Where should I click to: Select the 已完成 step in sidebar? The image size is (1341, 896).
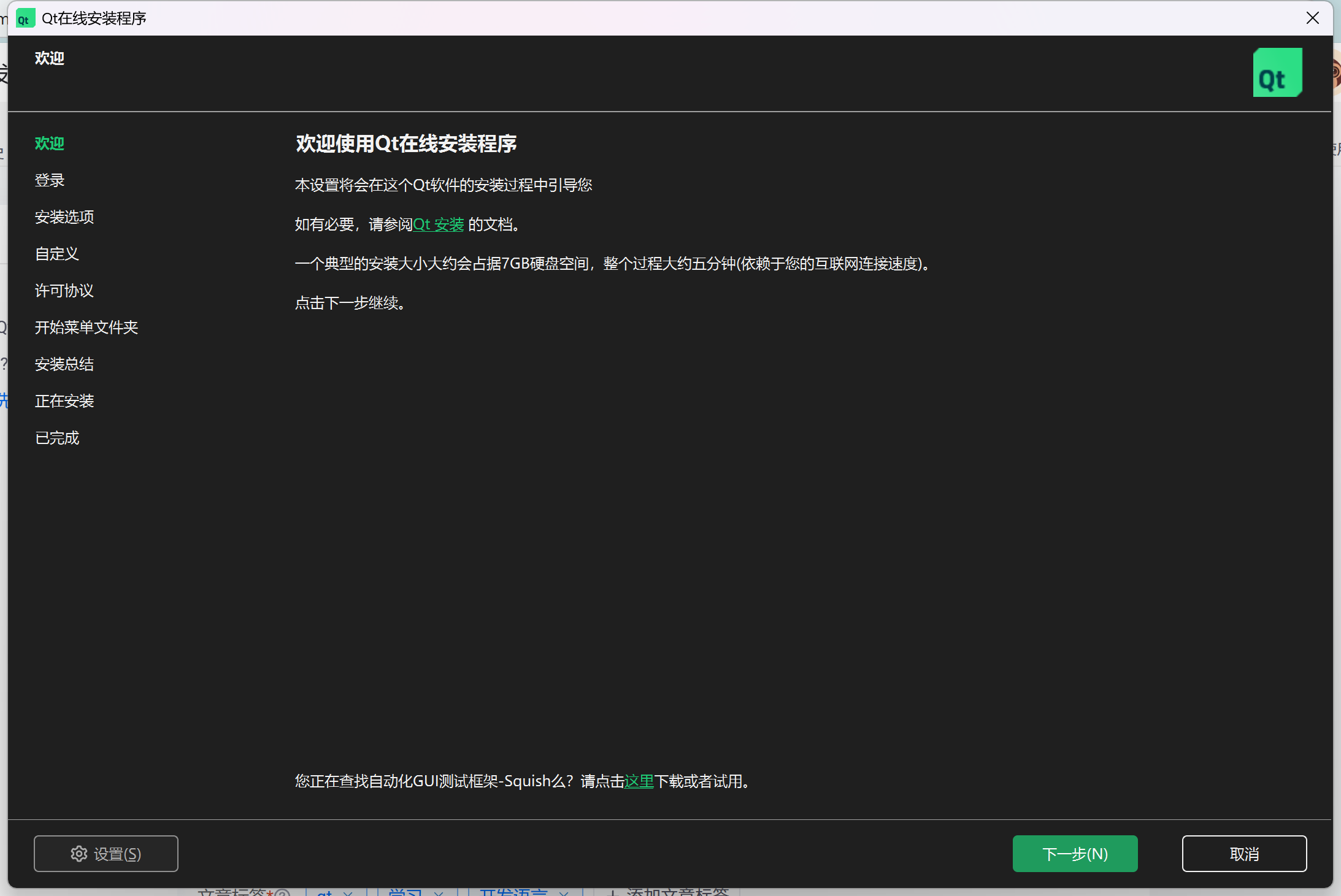point(57,438)
